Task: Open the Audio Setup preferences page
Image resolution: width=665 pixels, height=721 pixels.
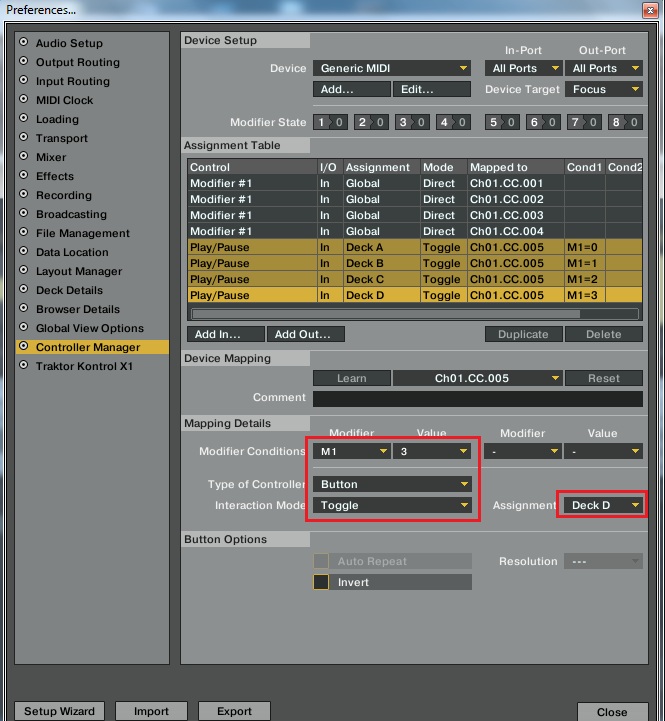Action: [69, 43]
